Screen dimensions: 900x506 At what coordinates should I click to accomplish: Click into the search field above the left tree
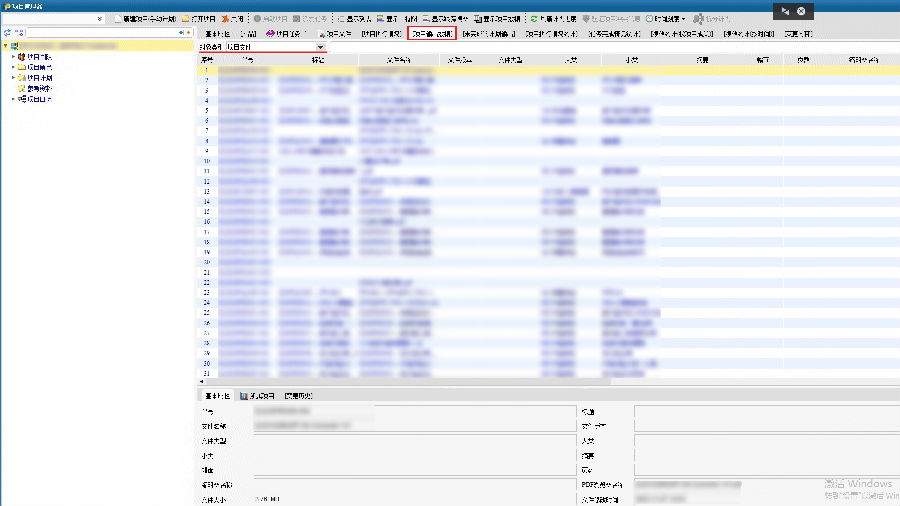pos(102,33)
